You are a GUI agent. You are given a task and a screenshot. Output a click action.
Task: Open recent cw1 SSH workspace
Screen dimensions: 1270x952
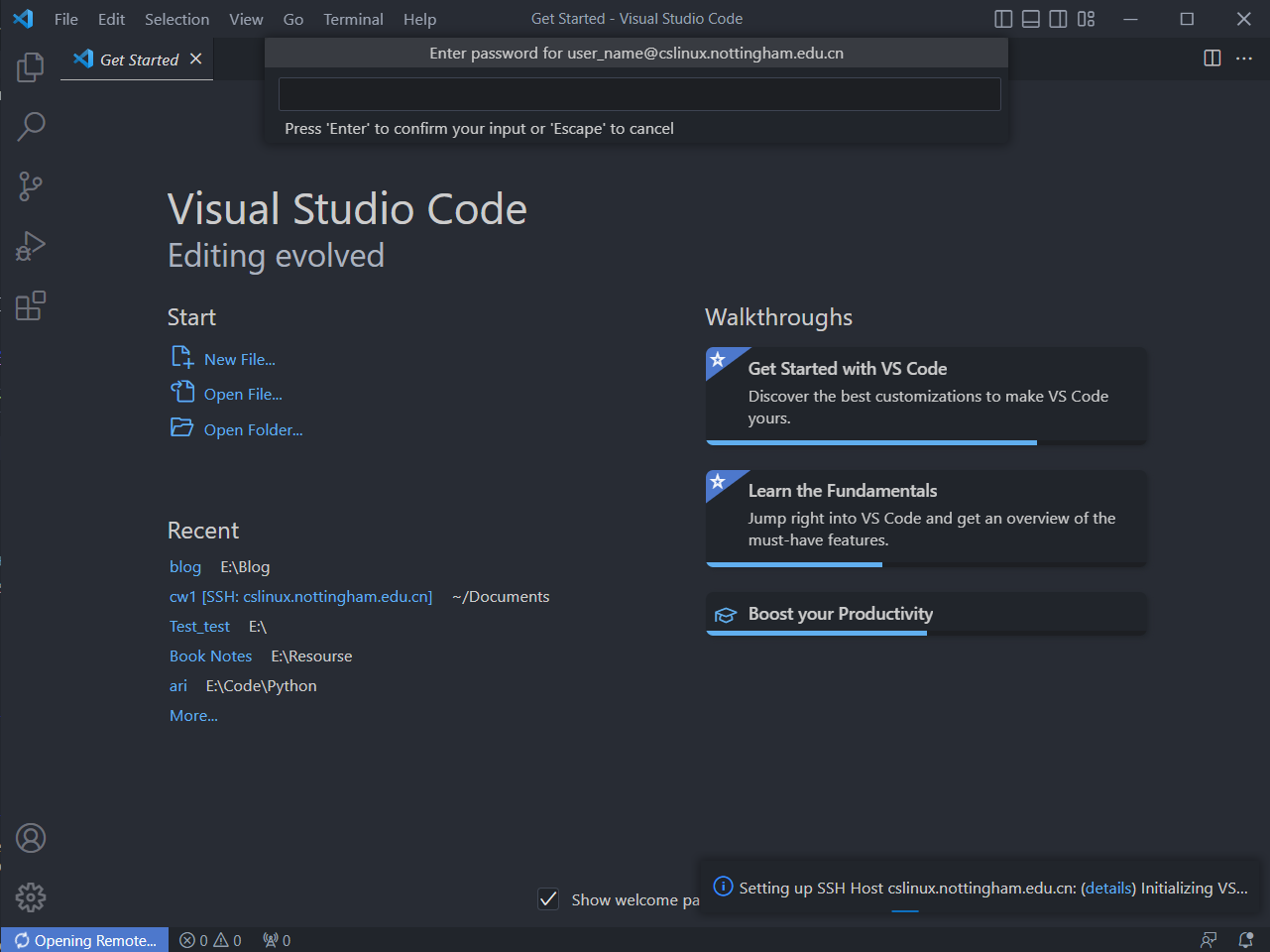pyautogui.click(x=301, y=596)
